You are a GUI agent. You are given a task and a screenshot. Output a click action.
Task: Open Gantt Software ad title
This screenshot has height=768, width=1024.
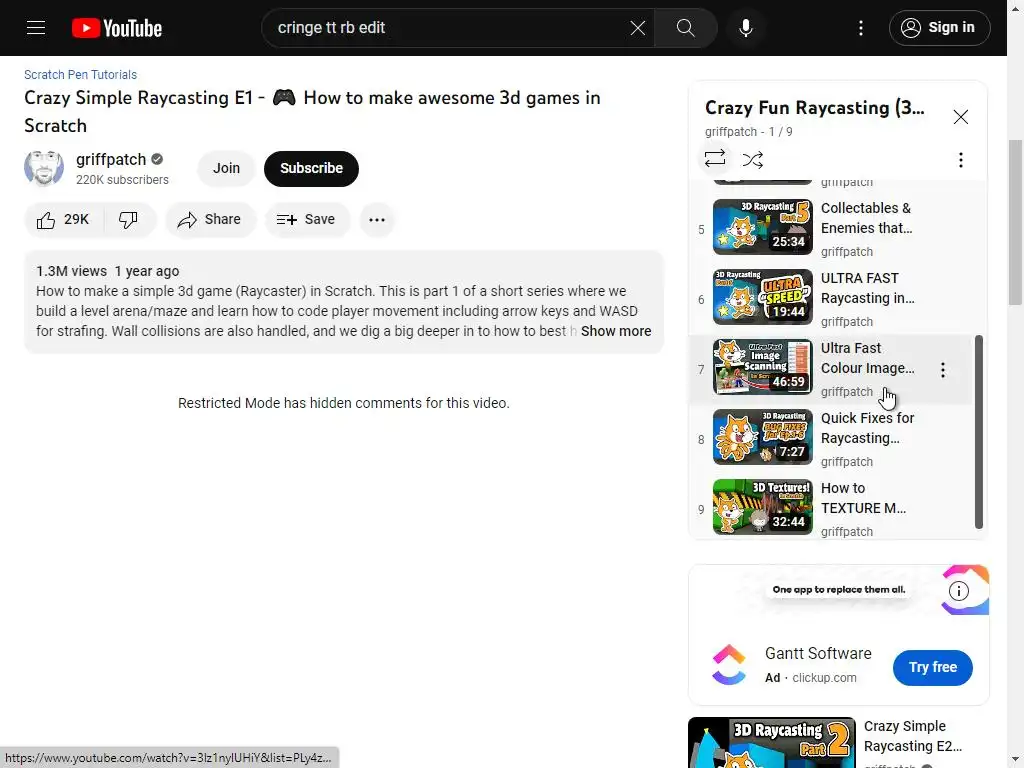pos(818,653)
